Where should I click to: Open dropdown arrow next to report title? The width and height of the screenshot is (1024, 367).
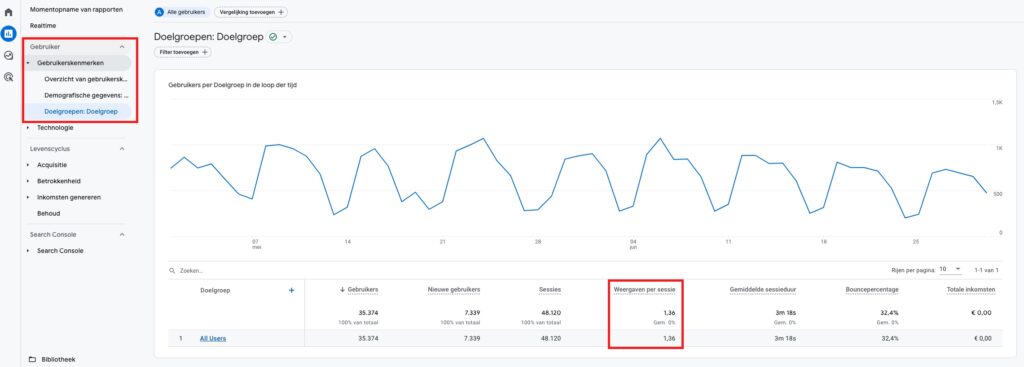tap(285, 37)
